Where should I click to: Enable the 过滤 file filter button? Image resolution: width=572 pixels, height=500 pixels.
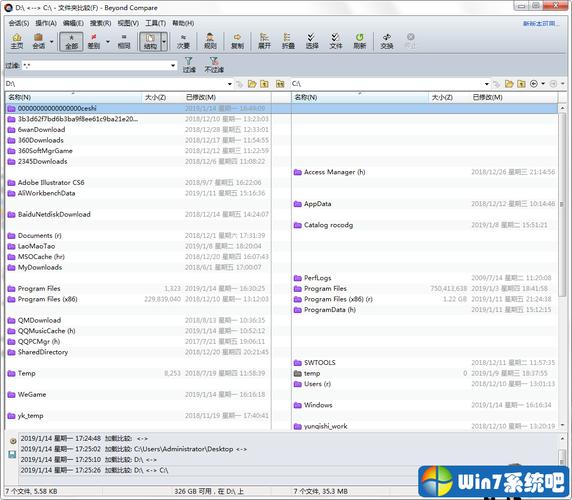click(x=189, y=65)
